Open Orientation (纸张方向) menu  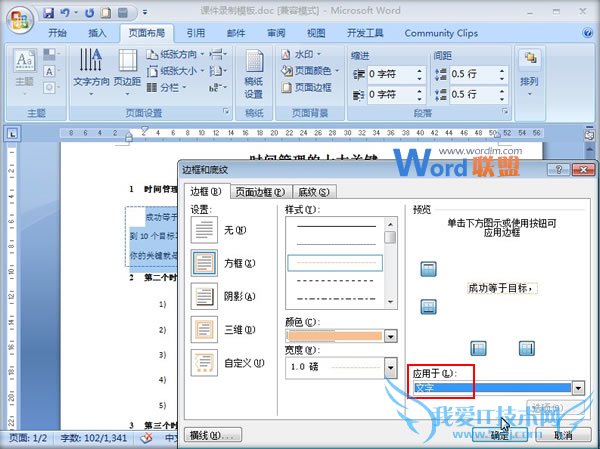click(176, 54)
